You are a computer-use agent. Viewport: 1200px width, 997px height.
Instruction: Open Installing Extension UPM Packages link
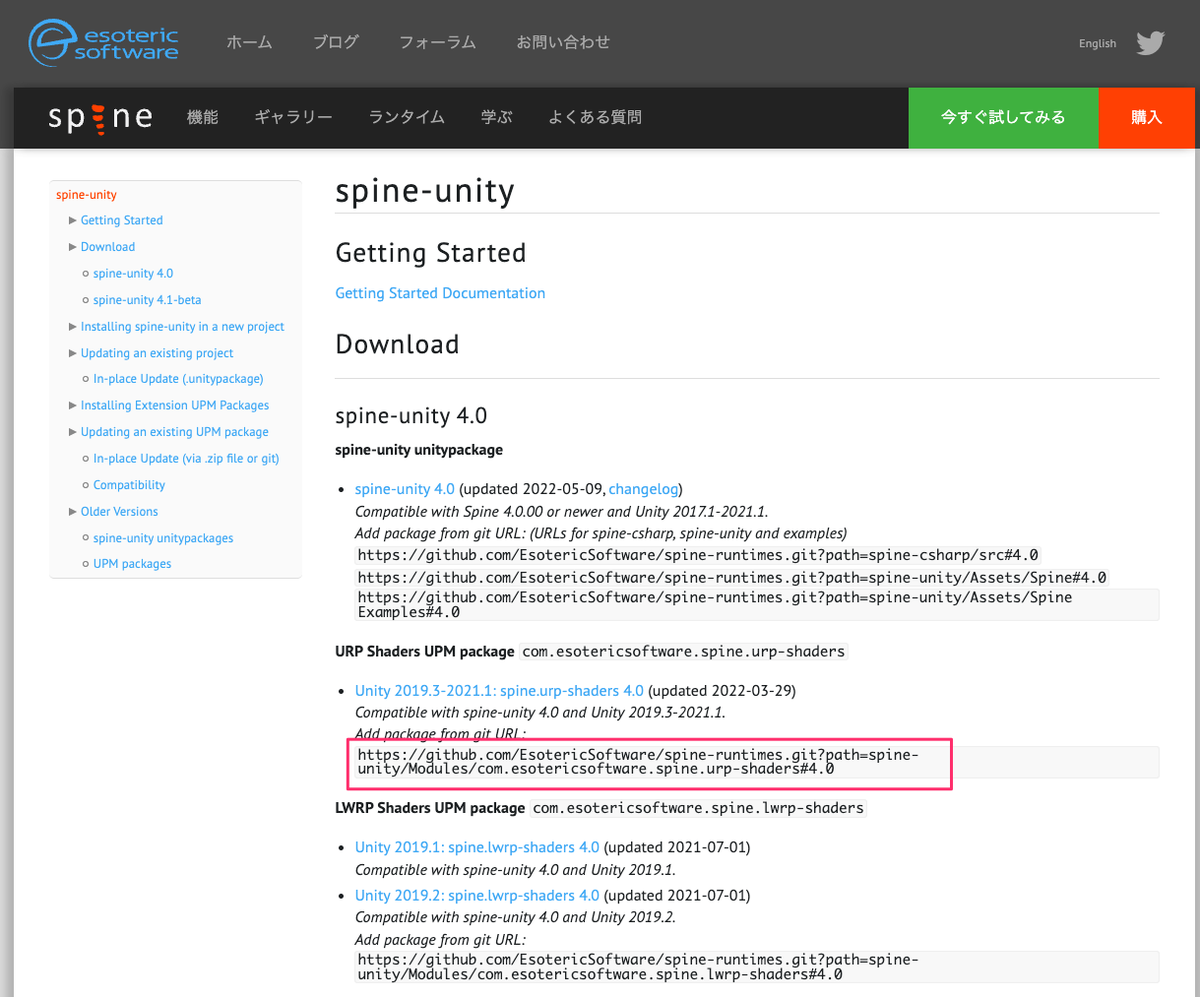coord(175,406)
